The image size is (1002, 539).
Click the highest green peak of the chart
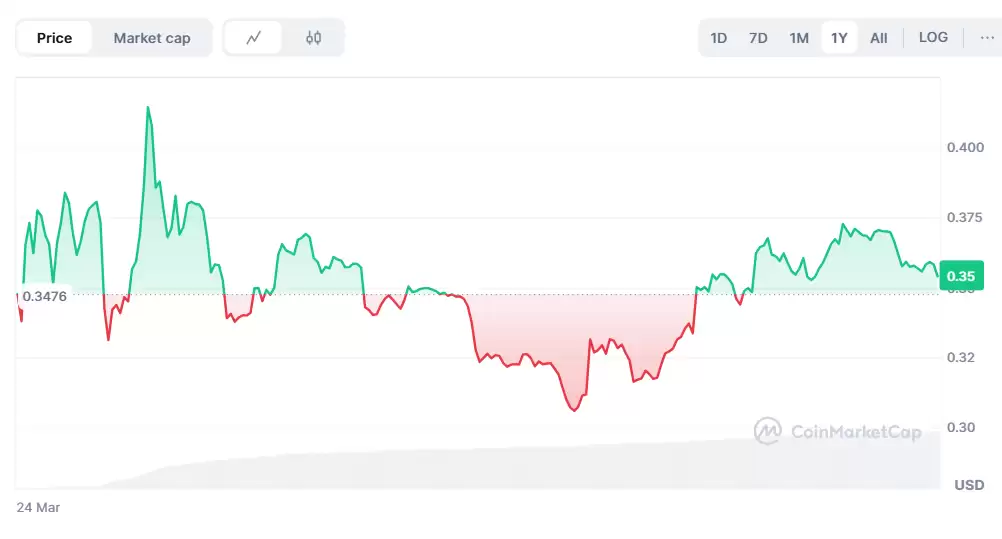tap(148, 108)
